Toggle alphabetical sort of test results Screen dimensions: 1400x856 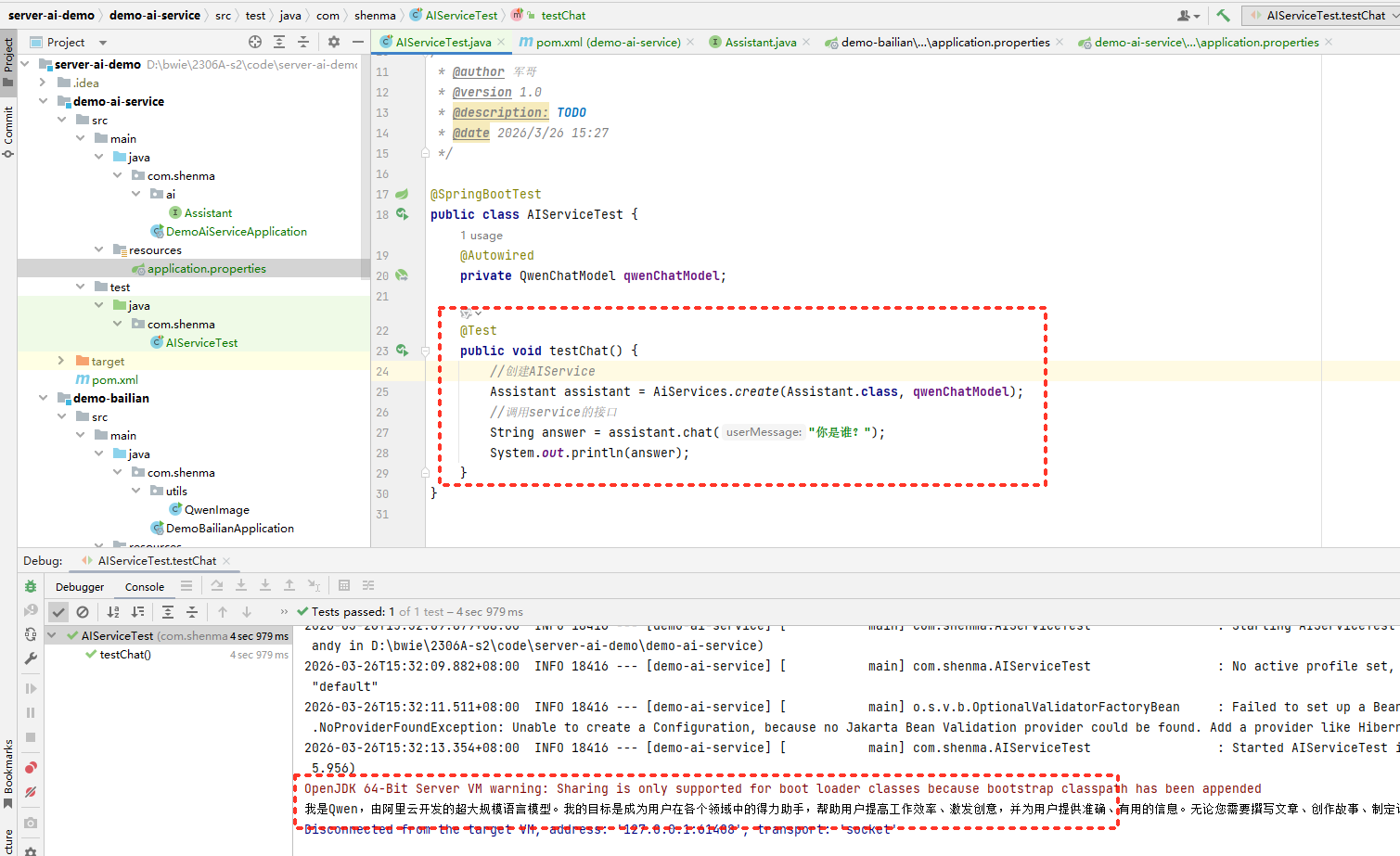click(113, 612)
